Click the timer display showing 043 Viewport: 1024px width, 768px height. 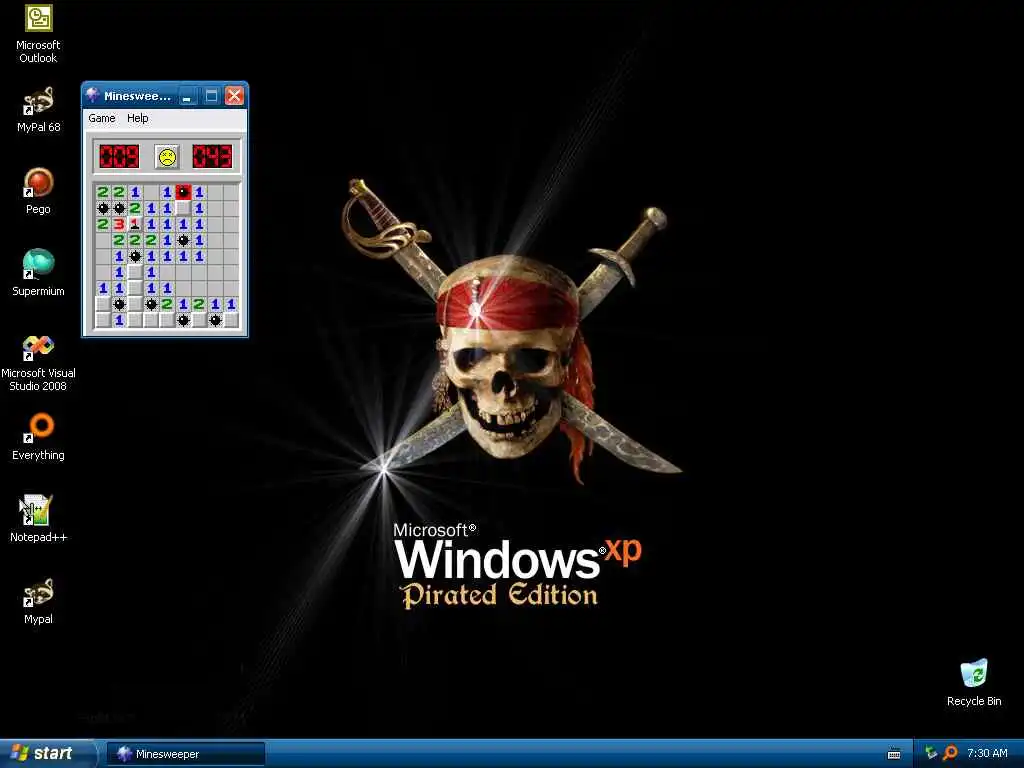(212, 157)
